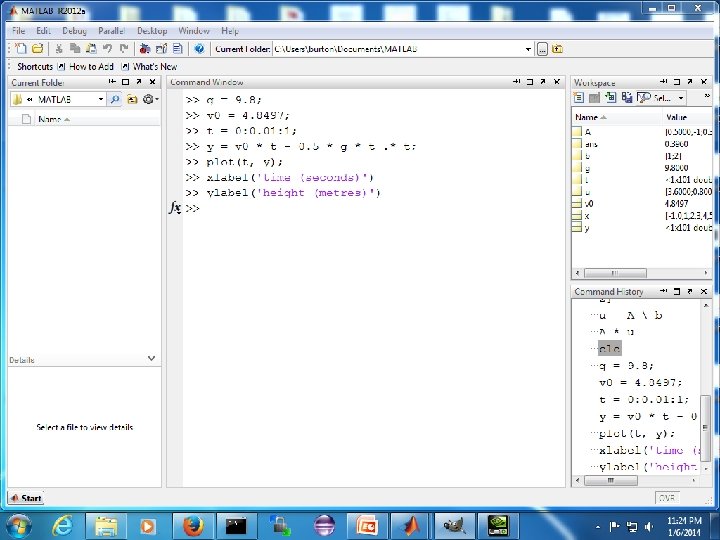Click the Browse for folder ellipsis button

(x=542, y=48)
